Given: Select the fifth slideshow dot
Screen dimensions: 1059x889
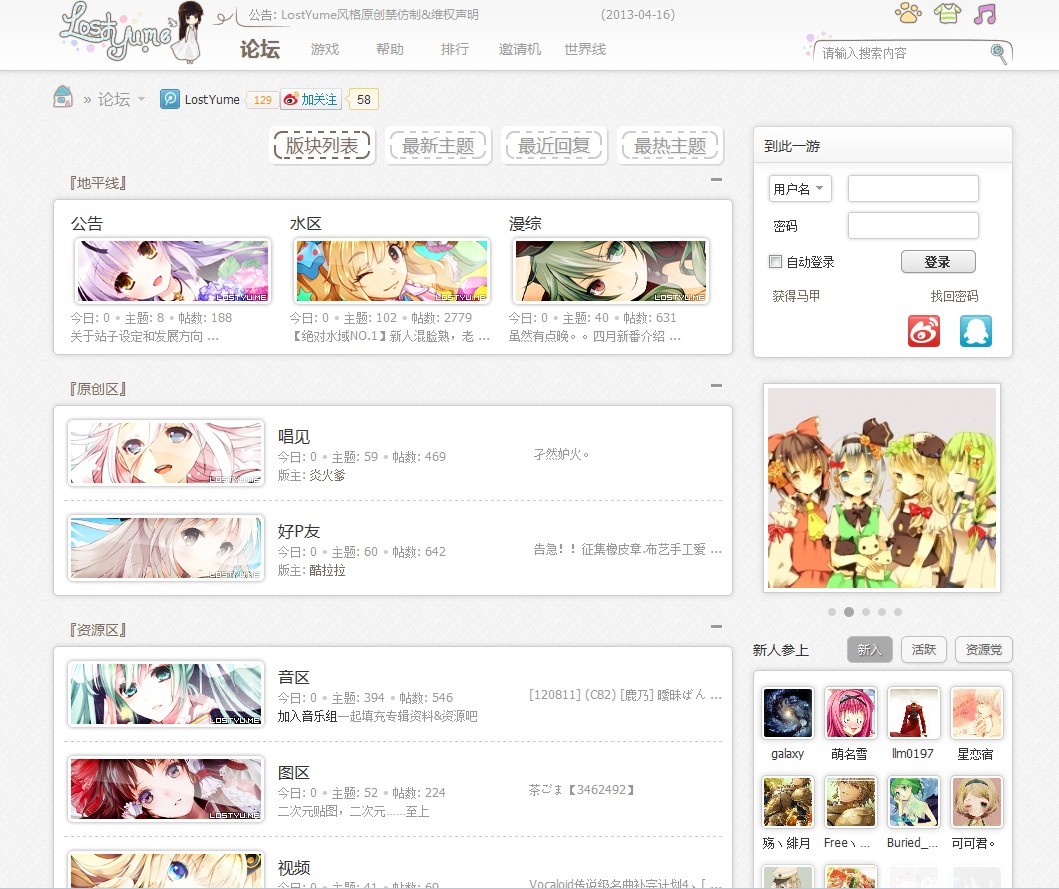Looking at the screenshot, I should pyautogui.click(x=898, y=612).
